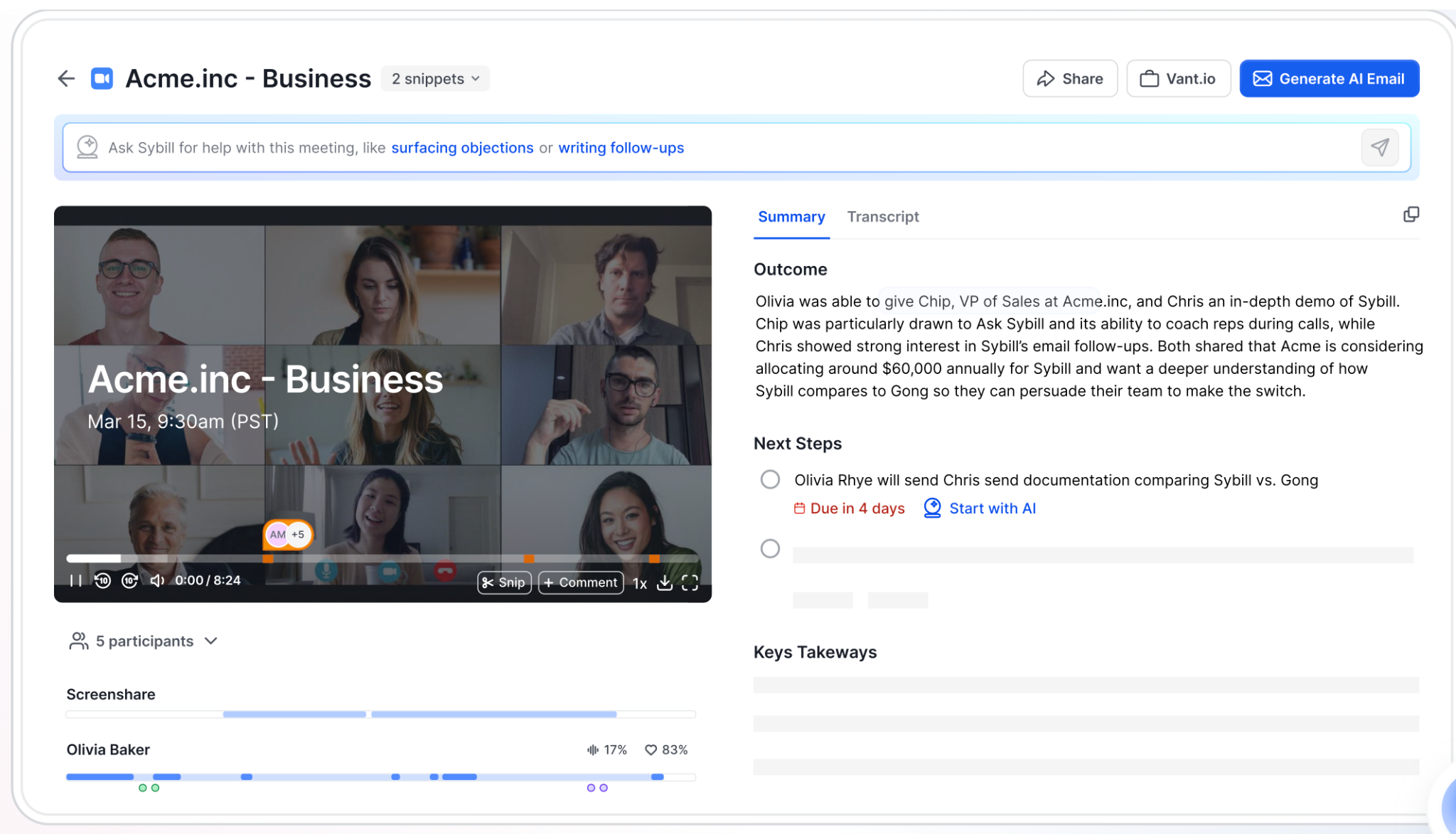The height and width of the screenshot is (834, 1456).
Task: Open the 2 snippets dropdown
Action: pyautogui.click(x=435, y=78)
